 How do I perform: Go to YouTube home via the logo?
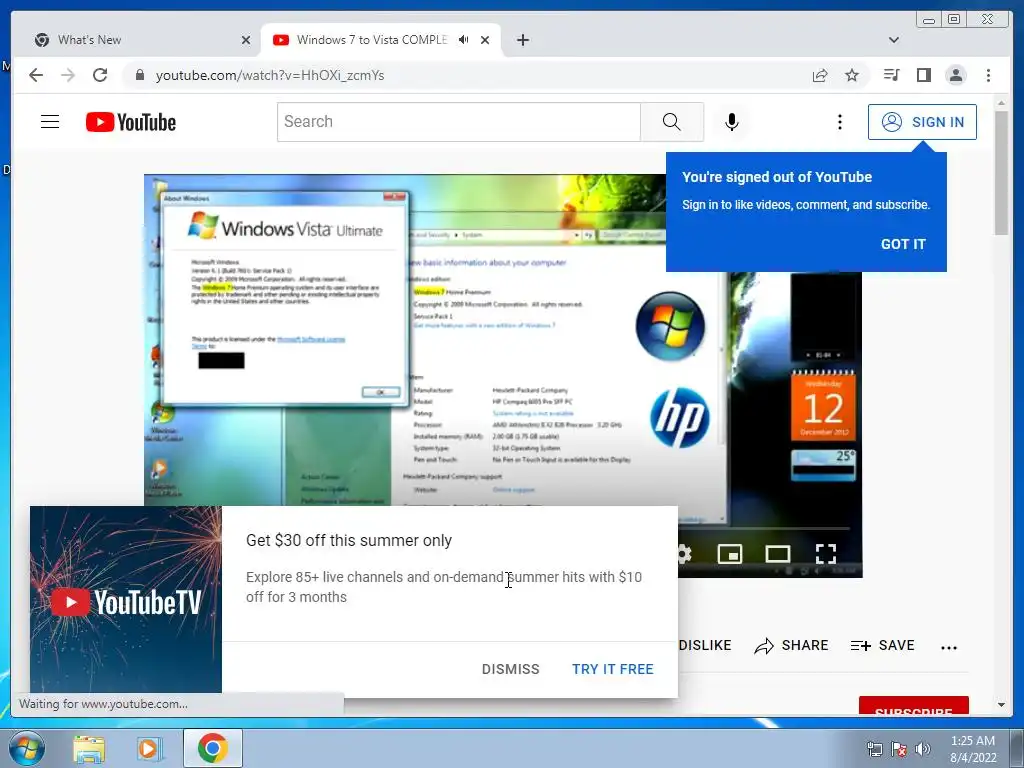tap(131, 122)
